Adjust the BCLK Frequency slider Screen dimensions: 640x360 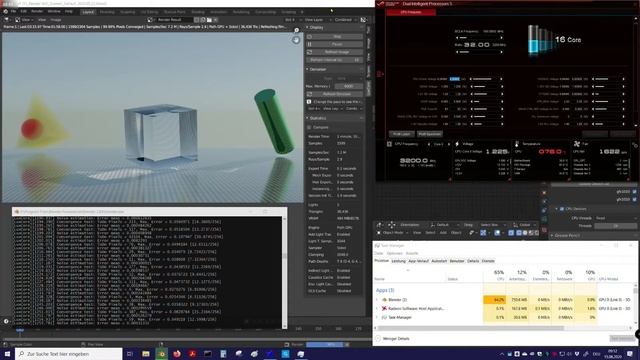479,38
